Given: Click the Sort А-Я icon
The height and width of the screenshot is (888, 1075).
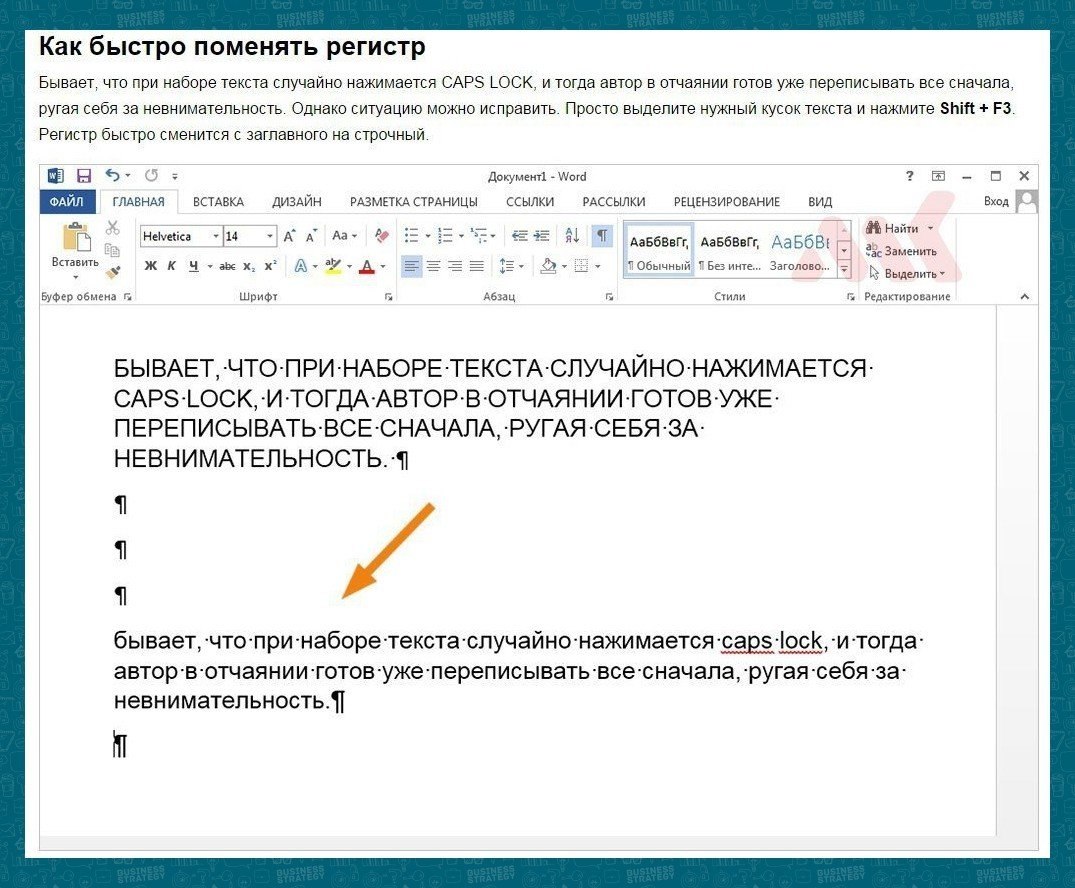Looking at the screenshot, I should point(572,236).
